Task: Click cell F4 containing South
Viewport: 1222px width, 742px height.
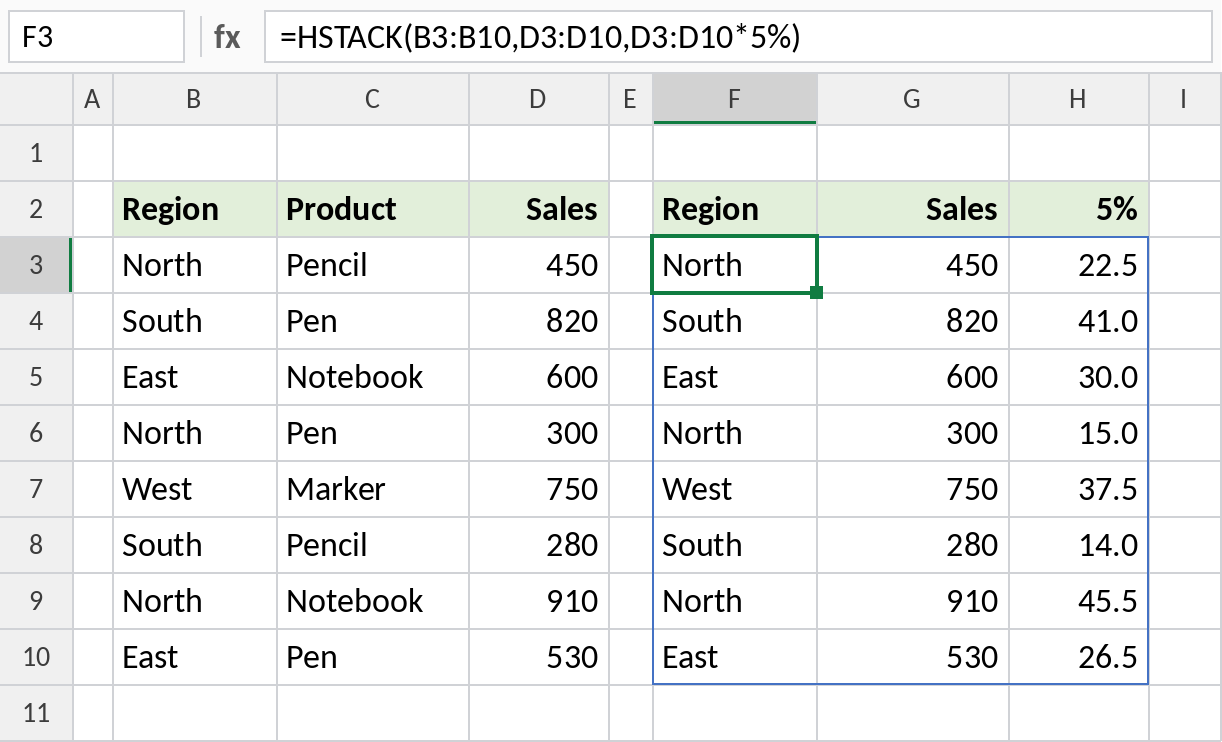Action: [735, 321]
